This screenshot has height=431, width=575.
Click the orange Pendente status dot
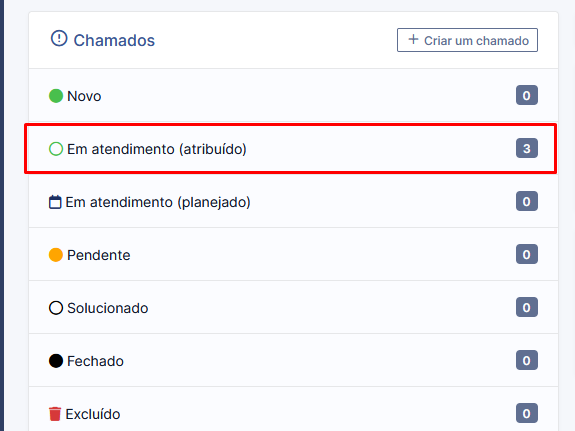click(x=56, y=255)
